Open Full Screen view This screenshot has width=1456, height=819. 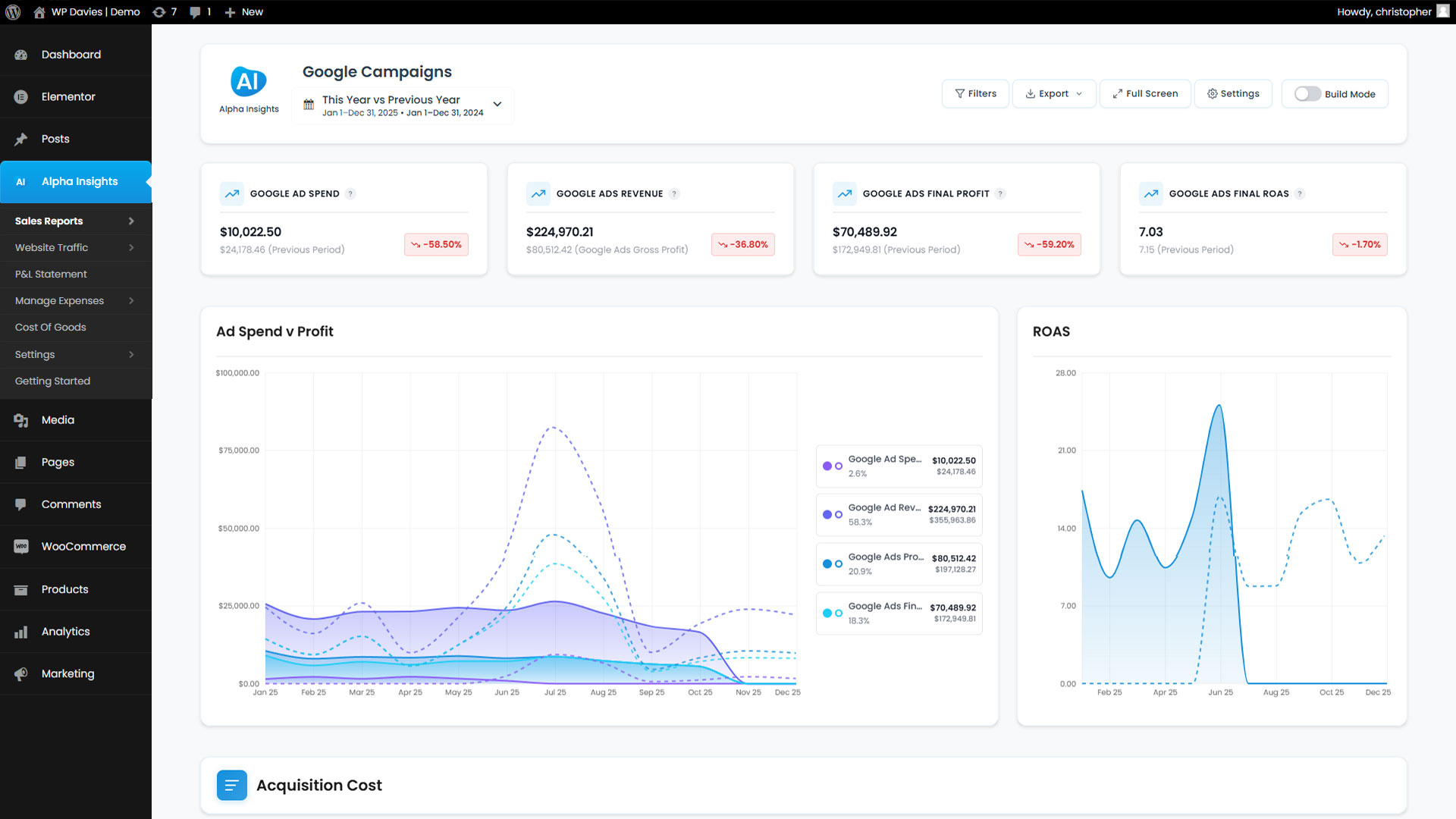[x=1145, y=94]
